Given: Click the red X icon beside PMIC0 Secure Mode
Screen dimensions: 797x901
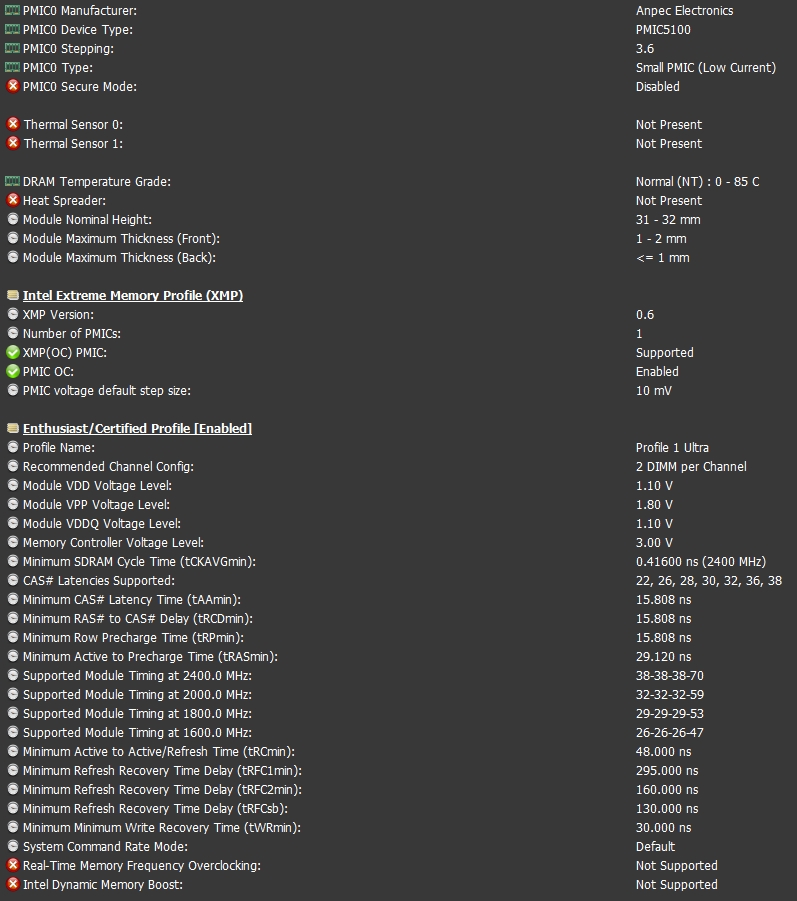Looking at the screenshot, I should click(13, 86).
